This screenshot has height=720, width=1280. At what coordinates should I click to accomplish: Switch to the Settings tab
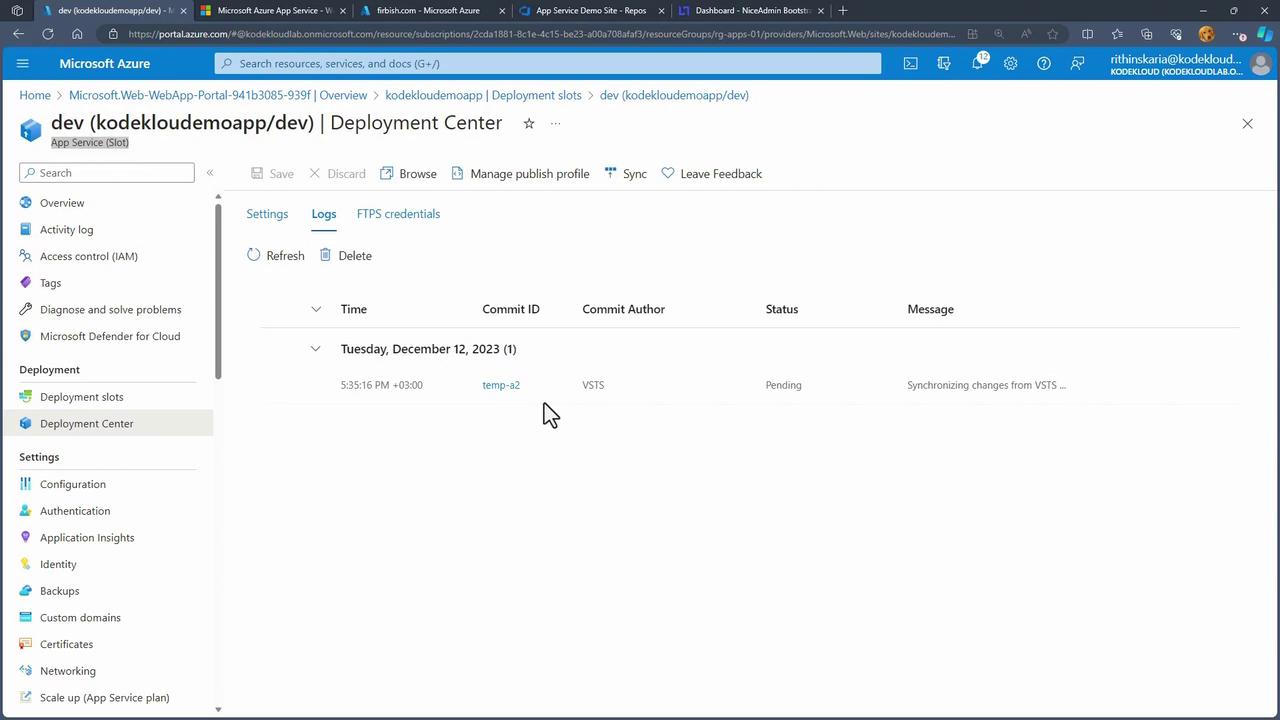click(267, 214)
